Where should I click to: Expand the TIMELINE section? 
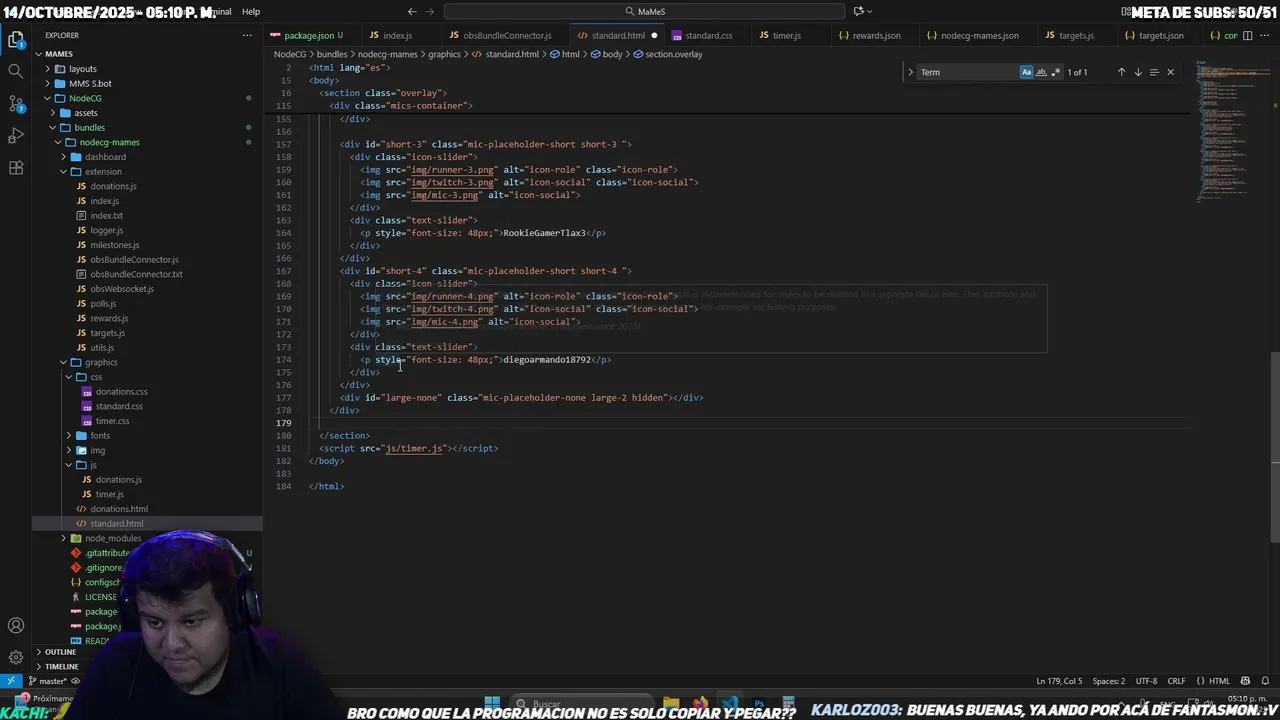pyautogui.click(x=61, y=666)
